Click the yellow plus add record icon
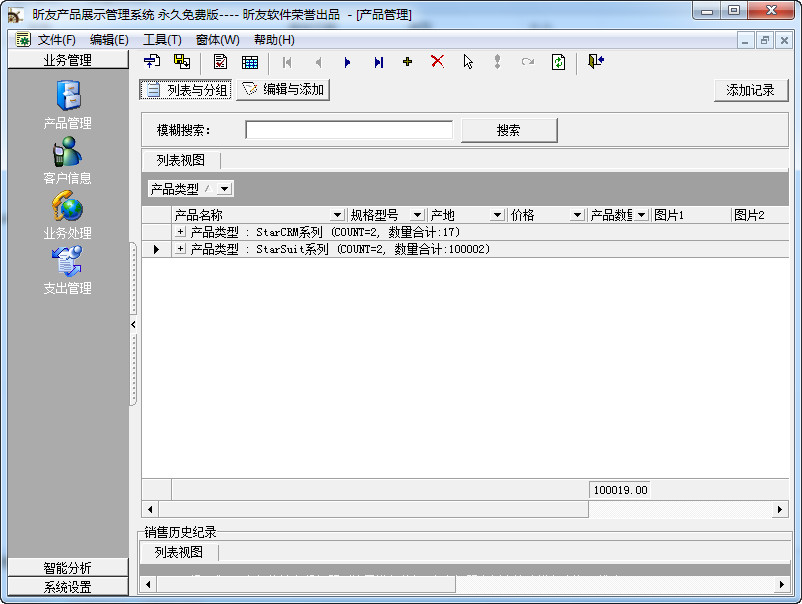The image size is (802, 604). (x=408, y=62)
